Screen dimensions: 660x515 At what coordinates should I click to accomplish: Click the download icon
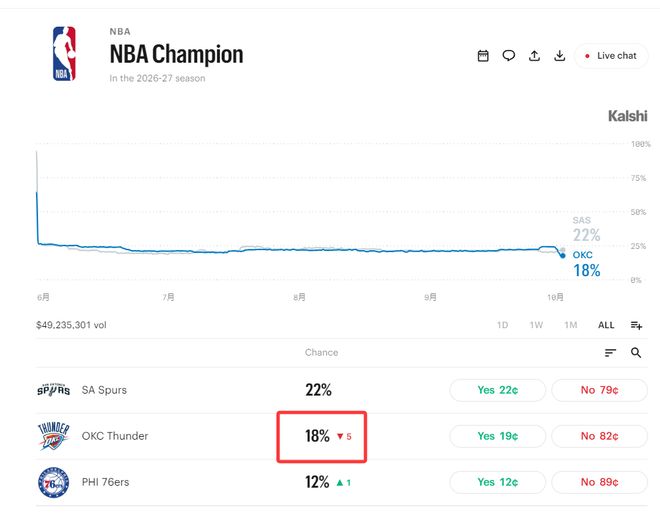click(x=559, y=56)
